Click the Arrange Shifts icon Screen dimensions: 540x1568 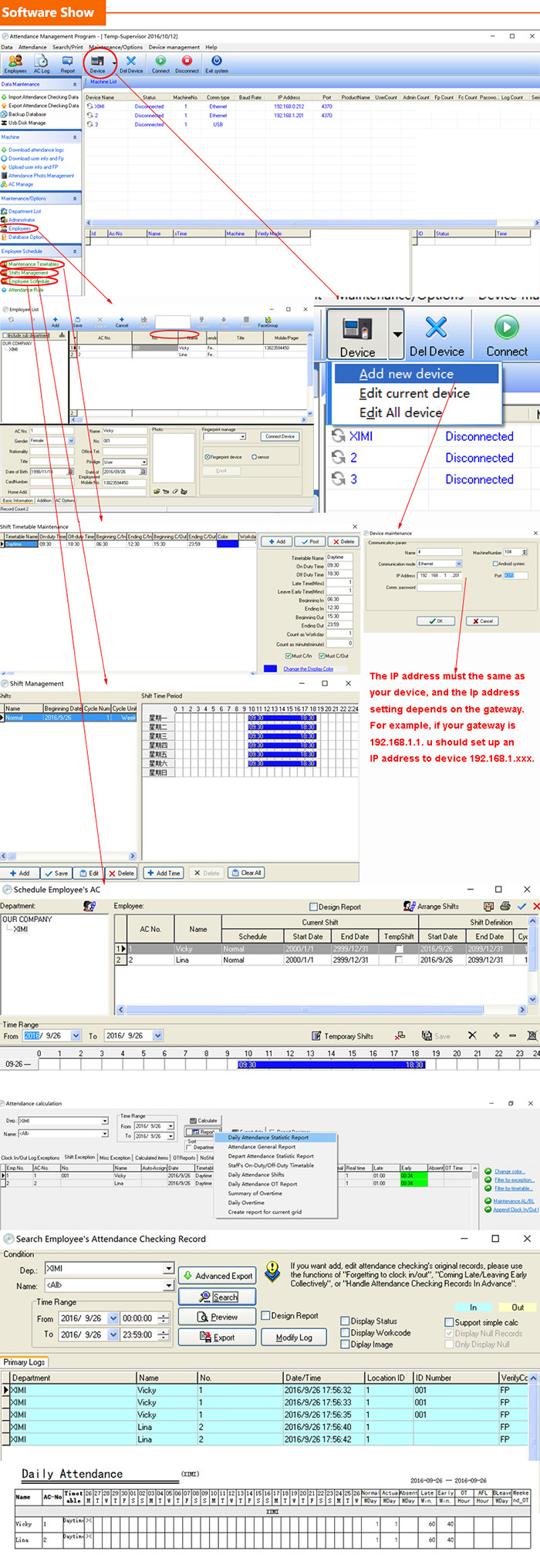[409, 906]
